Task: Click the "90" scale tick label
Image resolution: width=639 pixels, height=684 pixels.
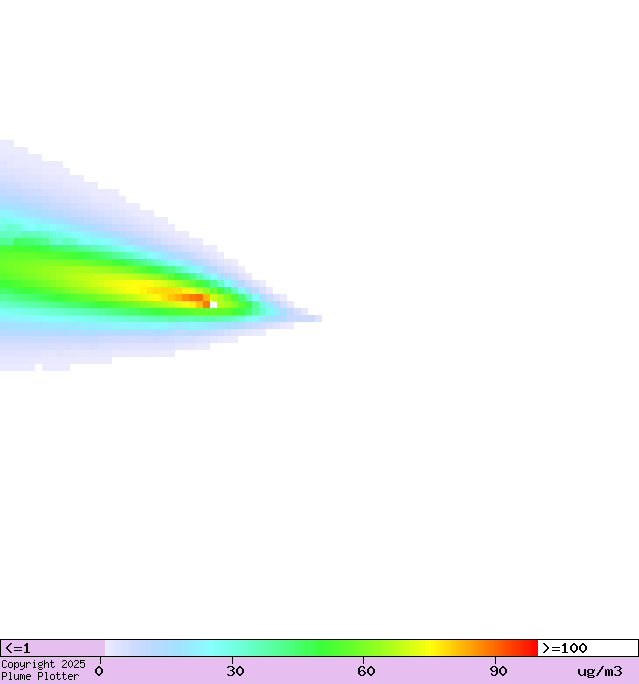Action: point(498,671)
